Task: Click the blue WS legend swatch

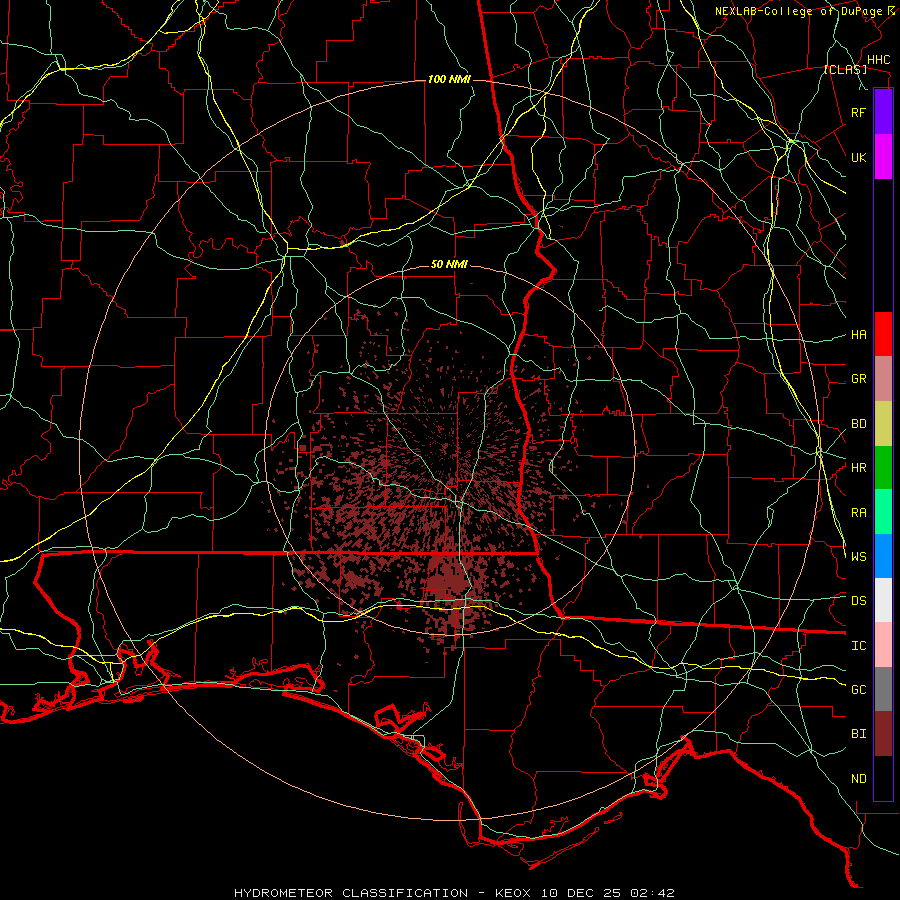Action: (x=883, y=556)
